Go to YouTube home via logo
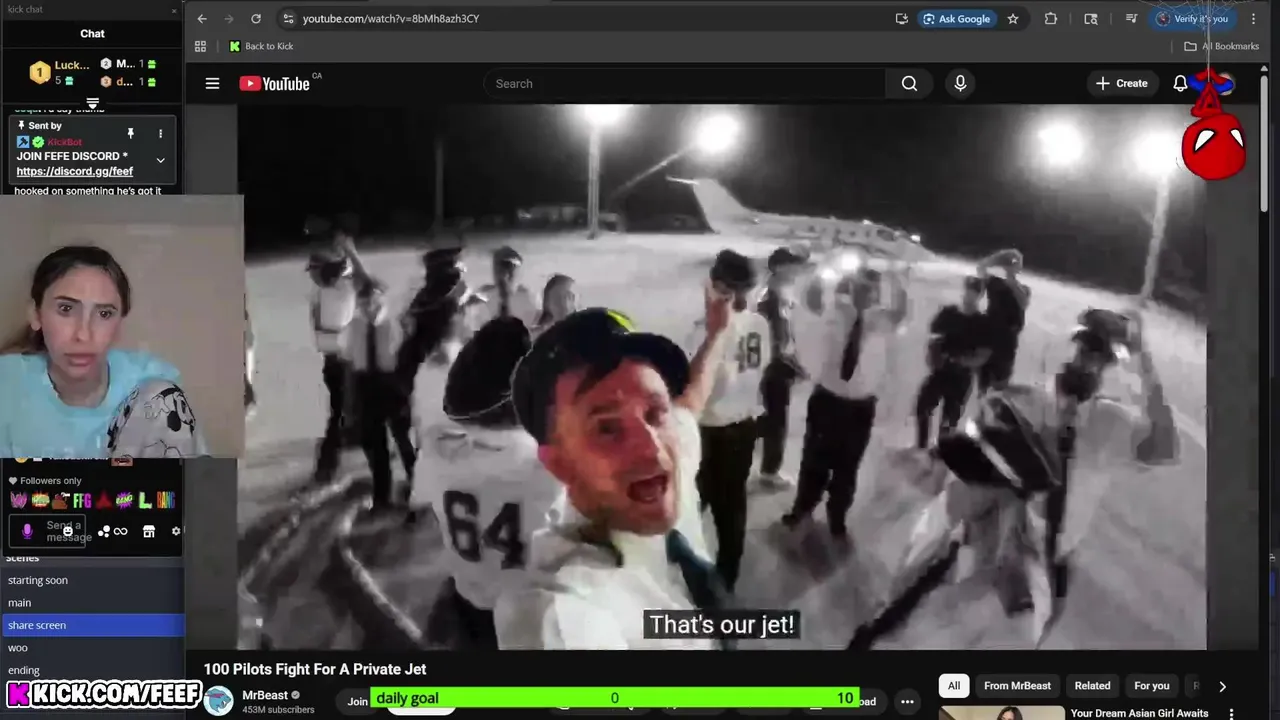 [275, 83]
